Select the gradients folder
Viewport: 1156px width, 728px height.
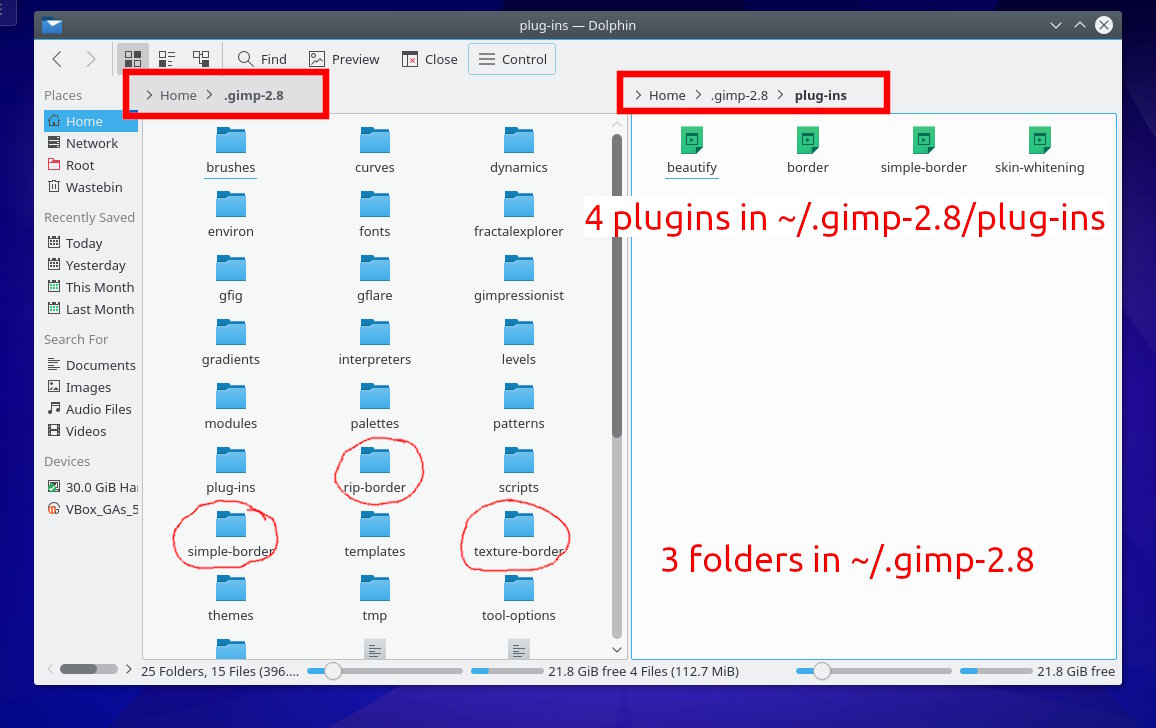coord(231,343)
